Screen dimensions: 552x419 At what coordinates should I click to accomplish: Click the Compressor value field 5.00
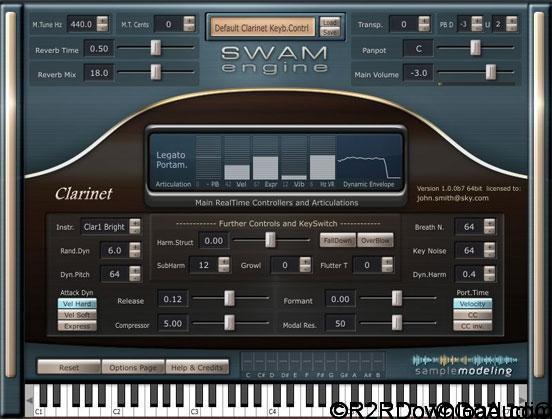coord(172,324)
